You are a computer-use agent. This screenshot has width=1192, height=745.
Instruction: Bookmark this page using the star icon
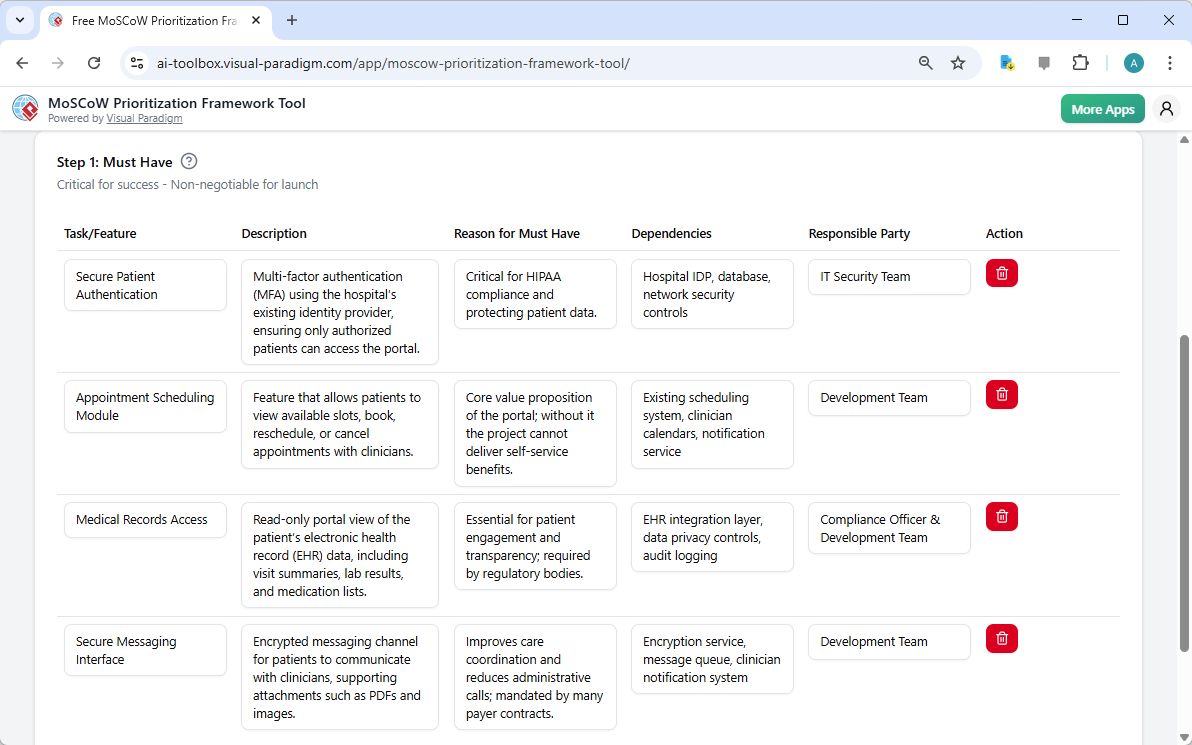coord(958,62)
